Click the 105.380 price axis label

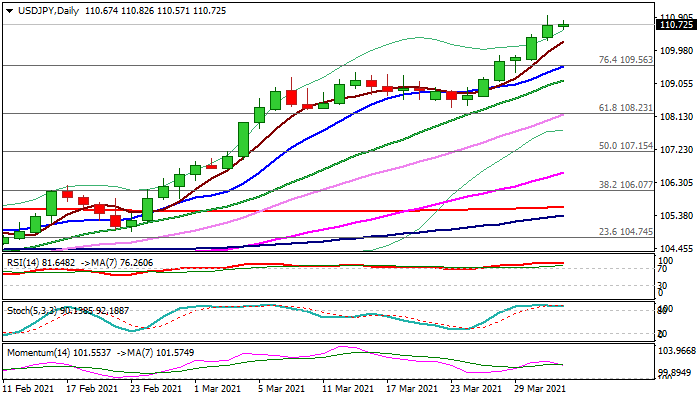[676, 216]
